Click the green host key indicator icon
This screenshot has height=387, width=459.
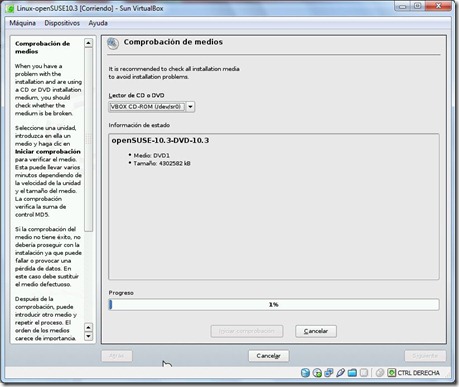(x=391, y=373)
